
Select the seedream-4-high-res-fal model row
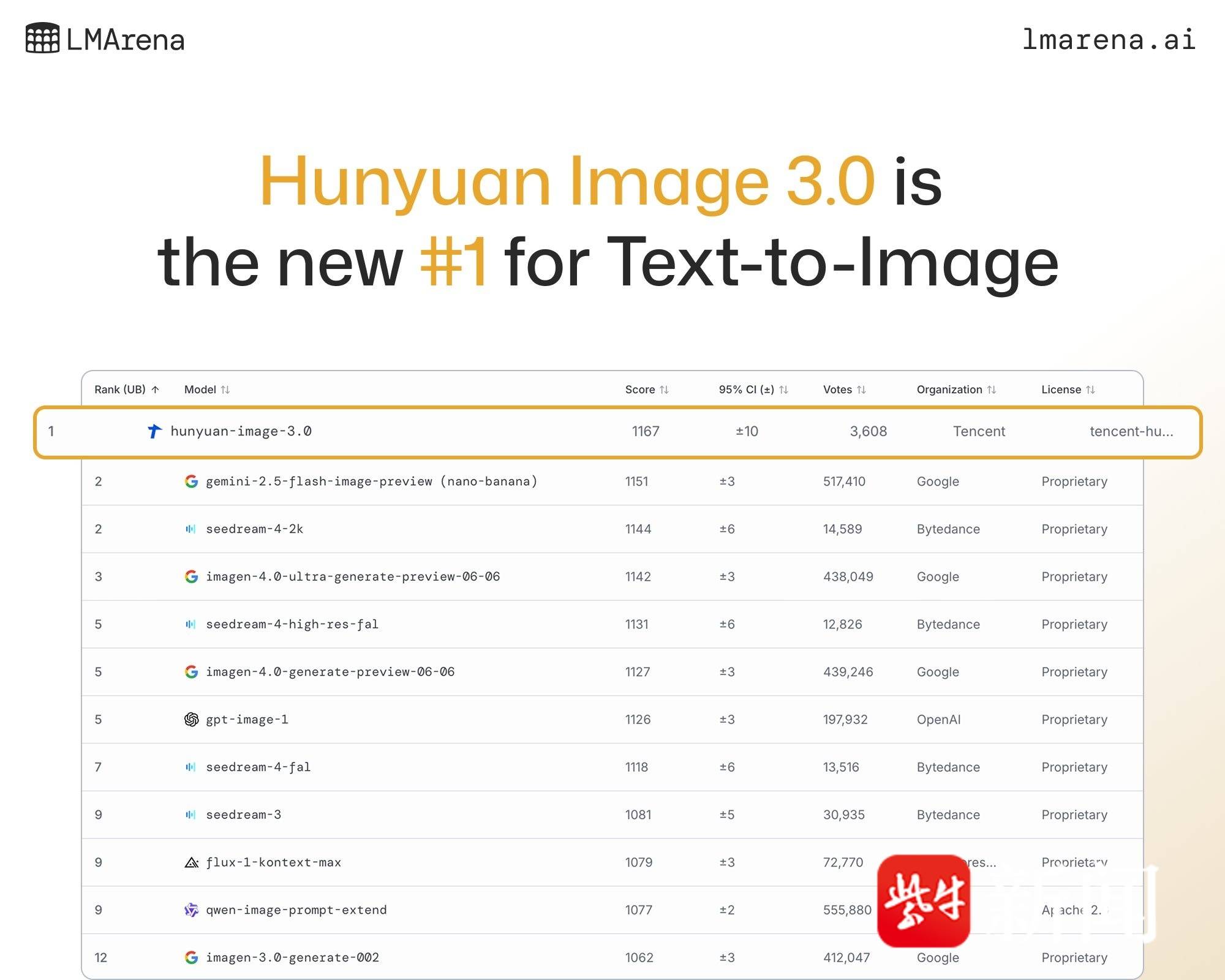[x=292, y=624]
